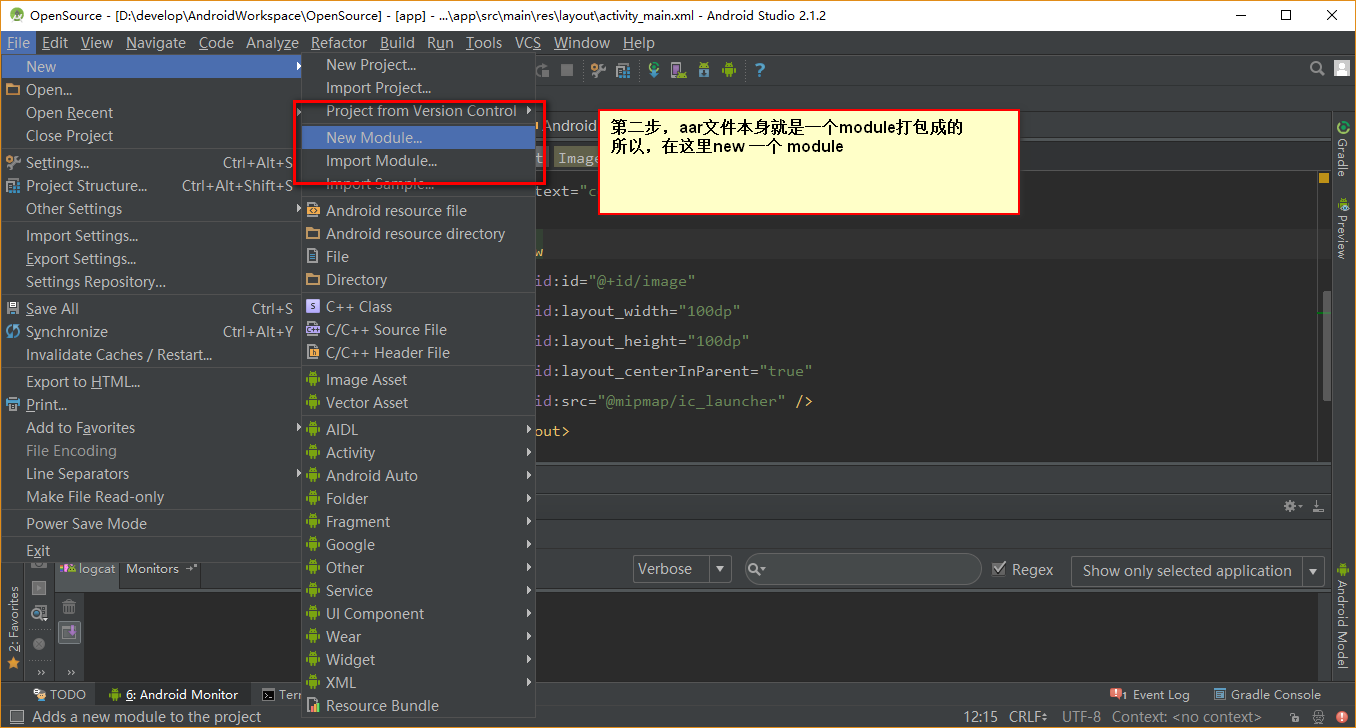1356x728 pixels.
Task: Click the screen record icon in monitor sidebar
Action: [x=39, y=588]
